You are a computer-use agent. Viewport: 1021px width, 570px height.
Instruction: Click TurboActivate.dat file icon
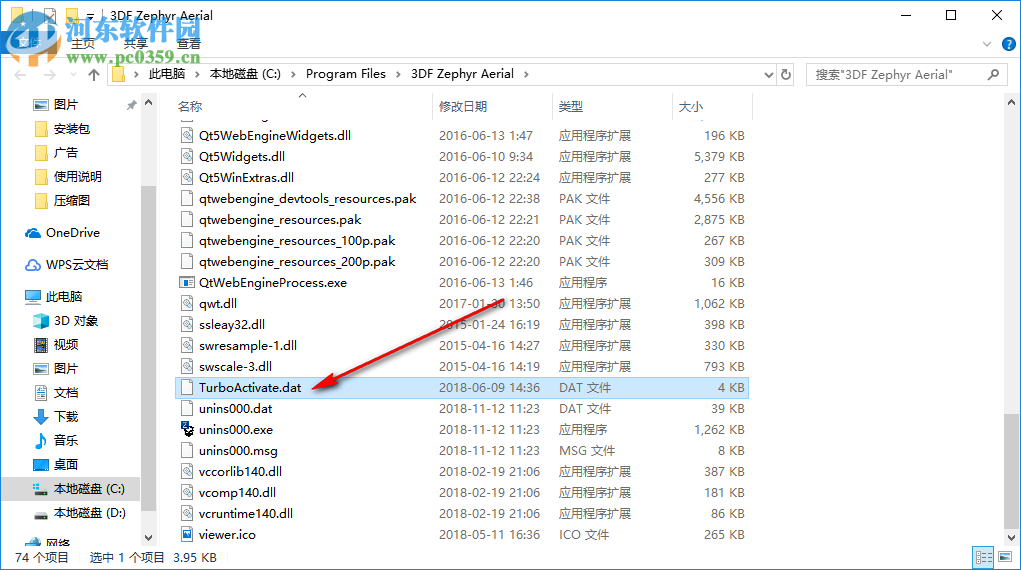(187, 388)
